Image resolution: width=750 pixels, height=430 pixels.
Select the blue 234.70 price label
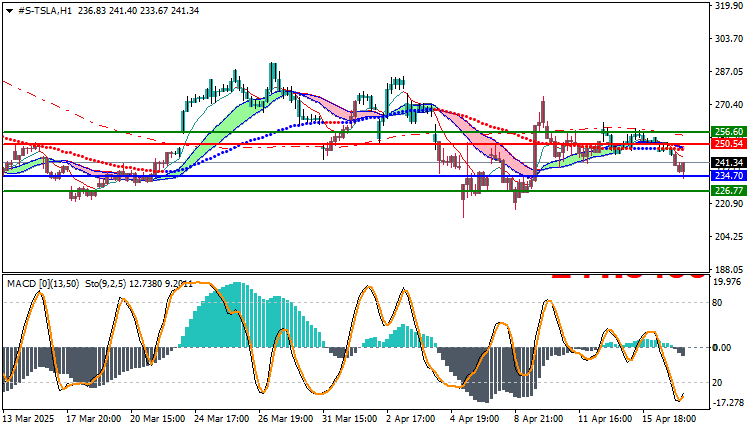[728, 176]
